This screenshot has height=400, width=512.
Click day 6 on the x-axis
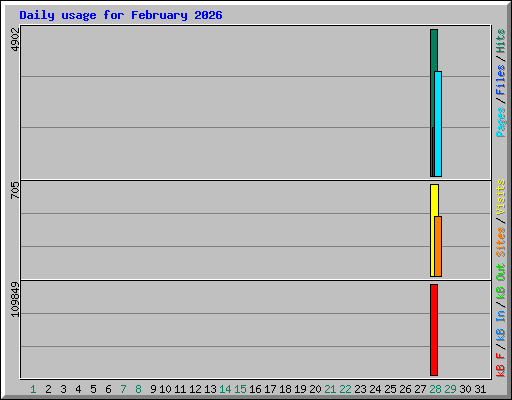tap(108, 389)
